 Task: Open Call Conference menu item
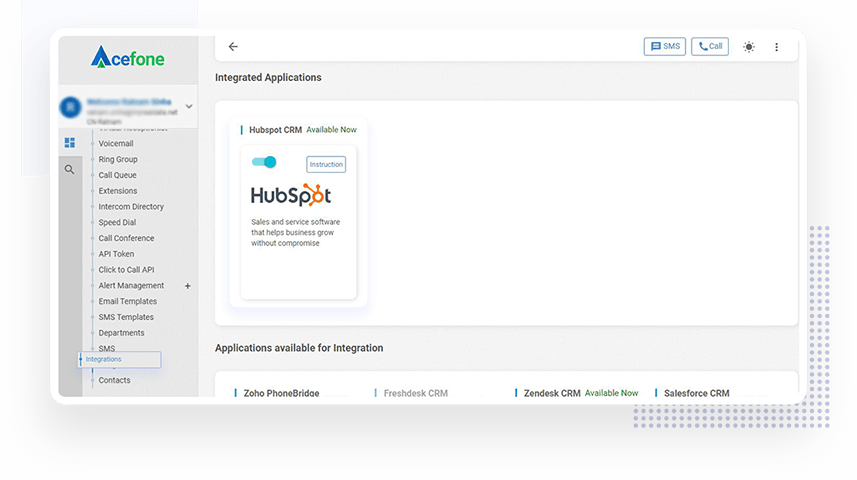pos(126,238)
